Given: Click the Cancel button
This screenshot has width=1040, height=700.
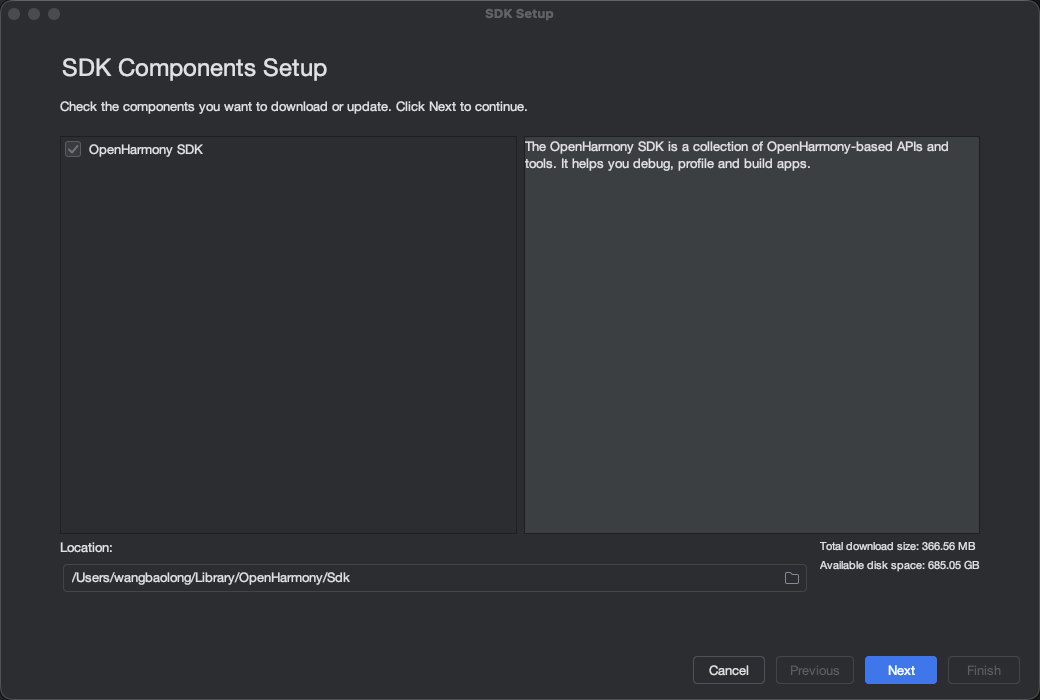Looking at the screenshot, I should coord(728,670).
